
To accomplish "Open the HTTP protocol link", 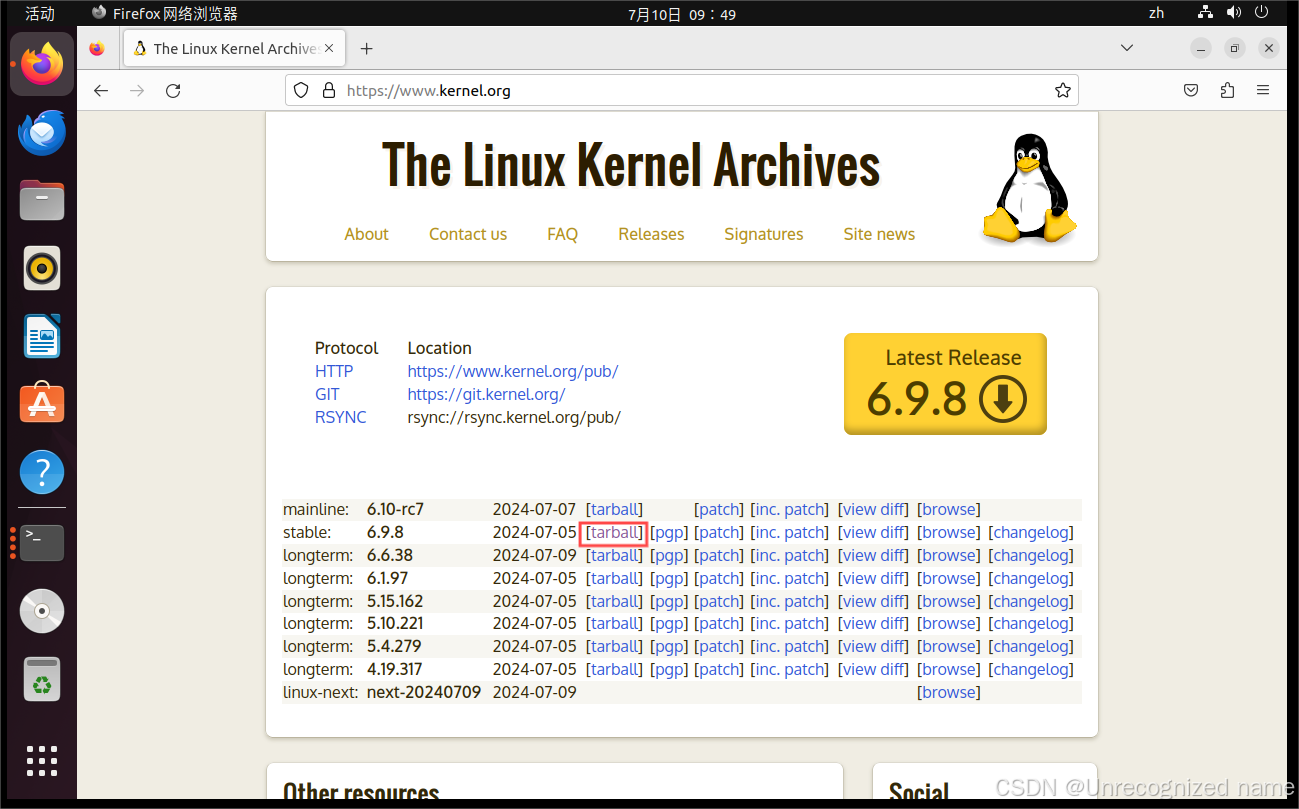I will [x=334, y=371].
